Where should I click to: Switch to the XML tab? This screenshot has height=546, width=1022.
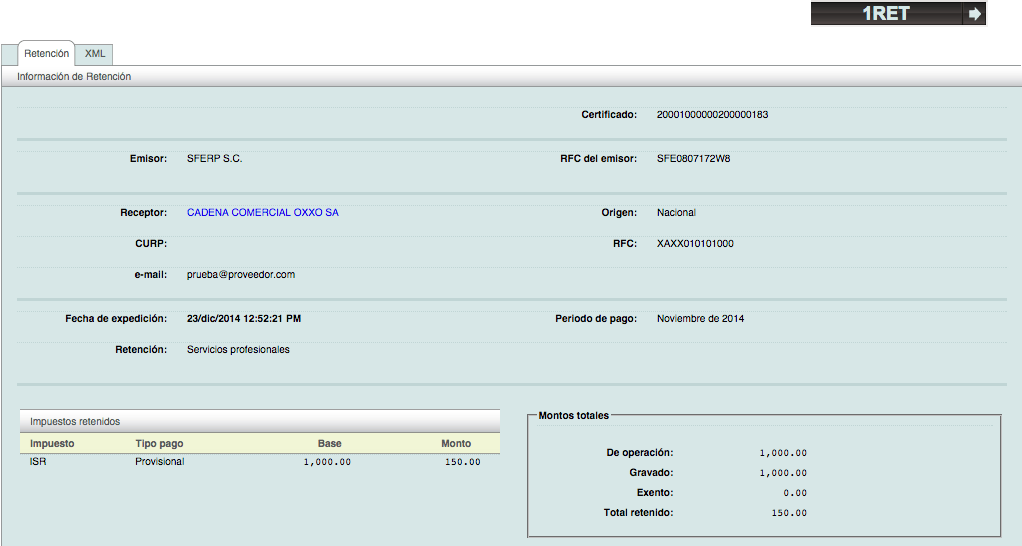[x=95, y=54]
